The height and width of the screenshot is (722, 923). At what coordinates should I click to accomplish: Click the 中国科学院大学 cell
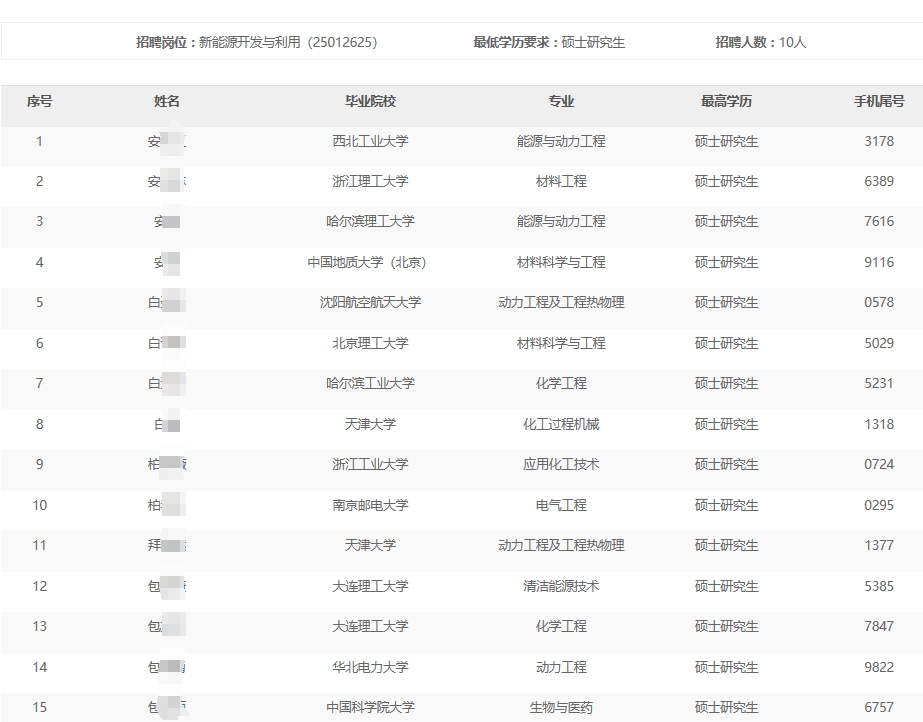[370, 707]
